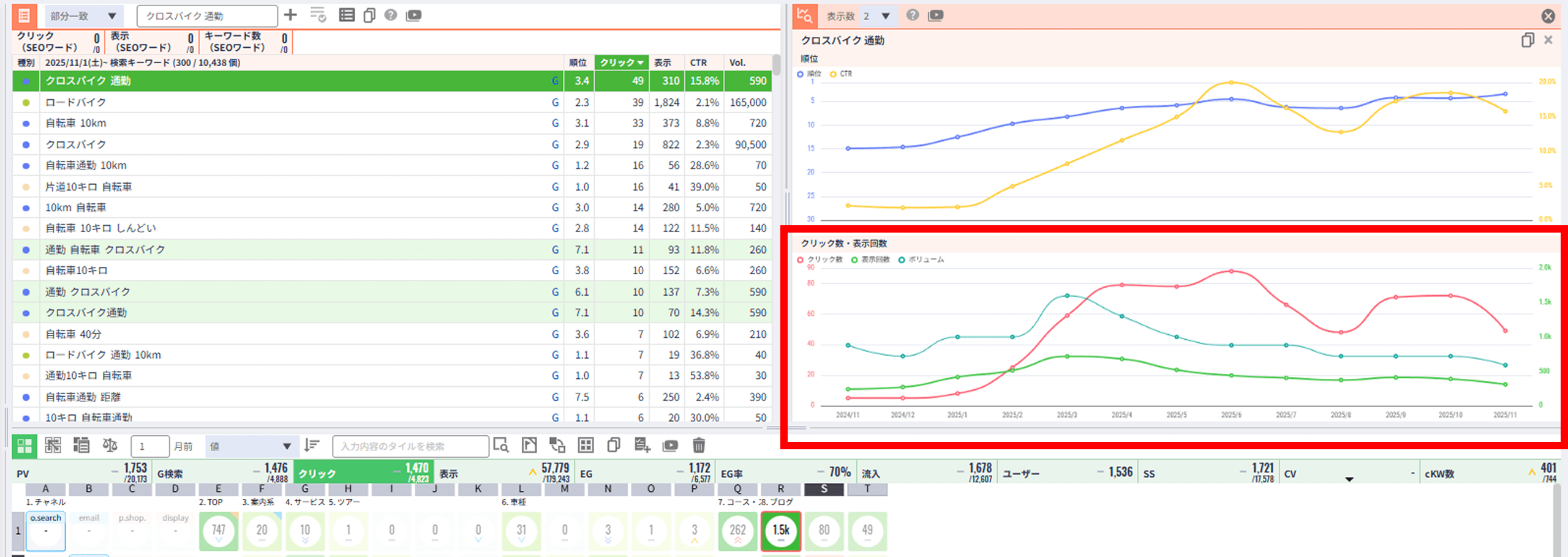The width and height of the screenshot is (1568, 557).
Task: Toggle the クリック数 series in chart legend
Action: tap(821, 260)
